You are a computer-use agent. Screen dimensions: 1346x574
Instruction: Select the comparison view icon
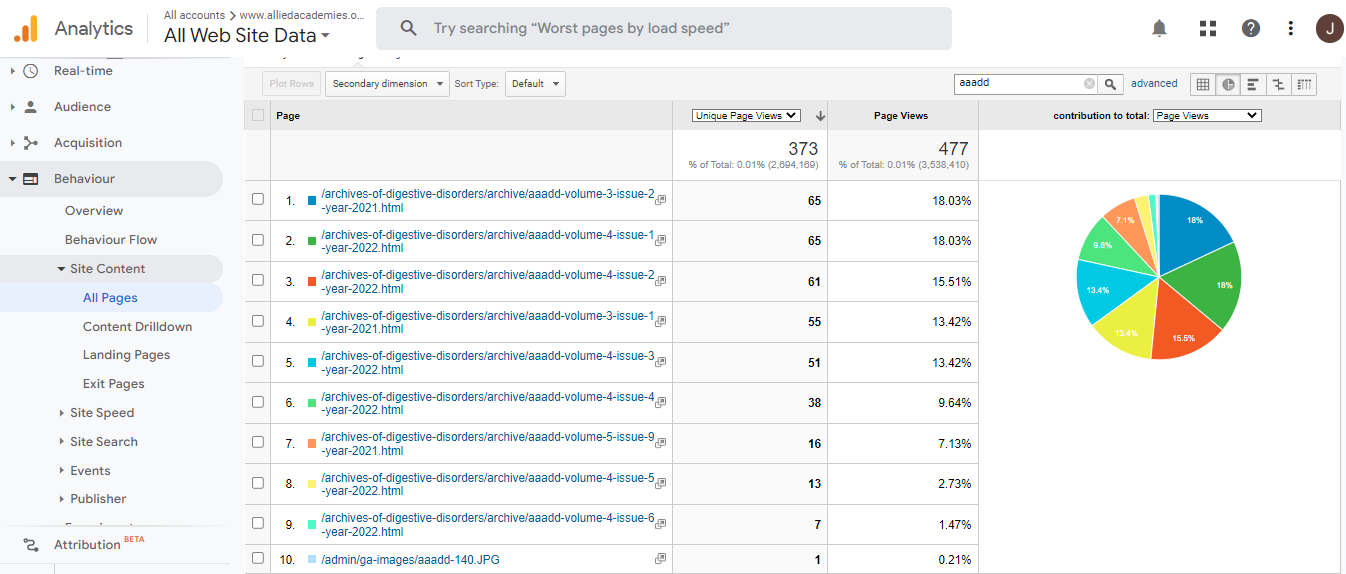1278,84
